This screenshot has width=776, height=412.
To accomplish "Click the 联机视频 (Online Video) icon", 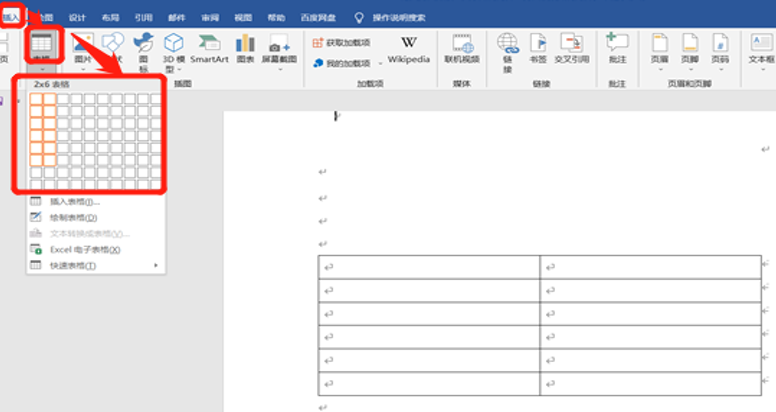I will click(x=462, y=43).
